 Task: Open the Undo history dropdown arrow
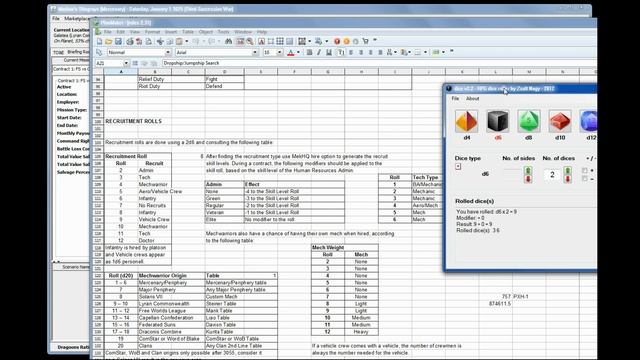pyautogui.click(x=204, y=41)
